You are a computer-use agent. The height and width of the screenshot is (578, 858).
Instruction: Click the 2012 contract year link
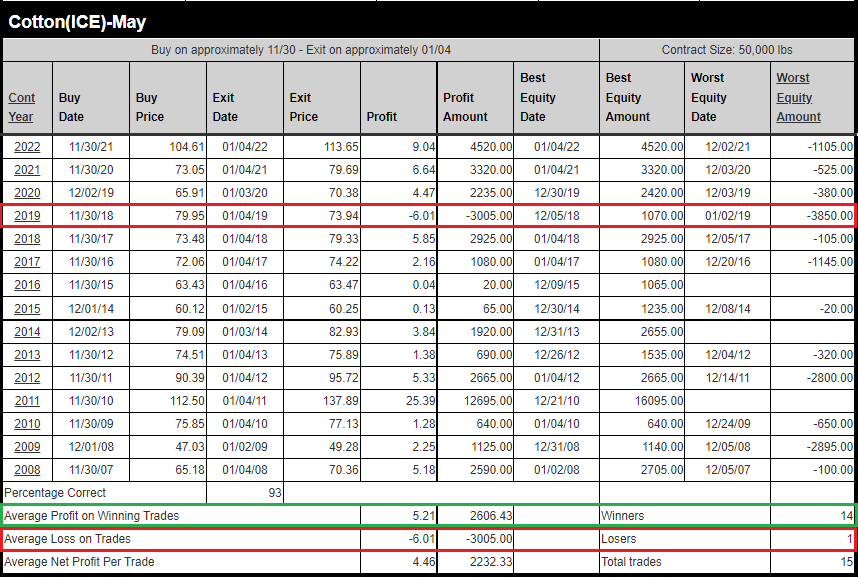point(27,378)
